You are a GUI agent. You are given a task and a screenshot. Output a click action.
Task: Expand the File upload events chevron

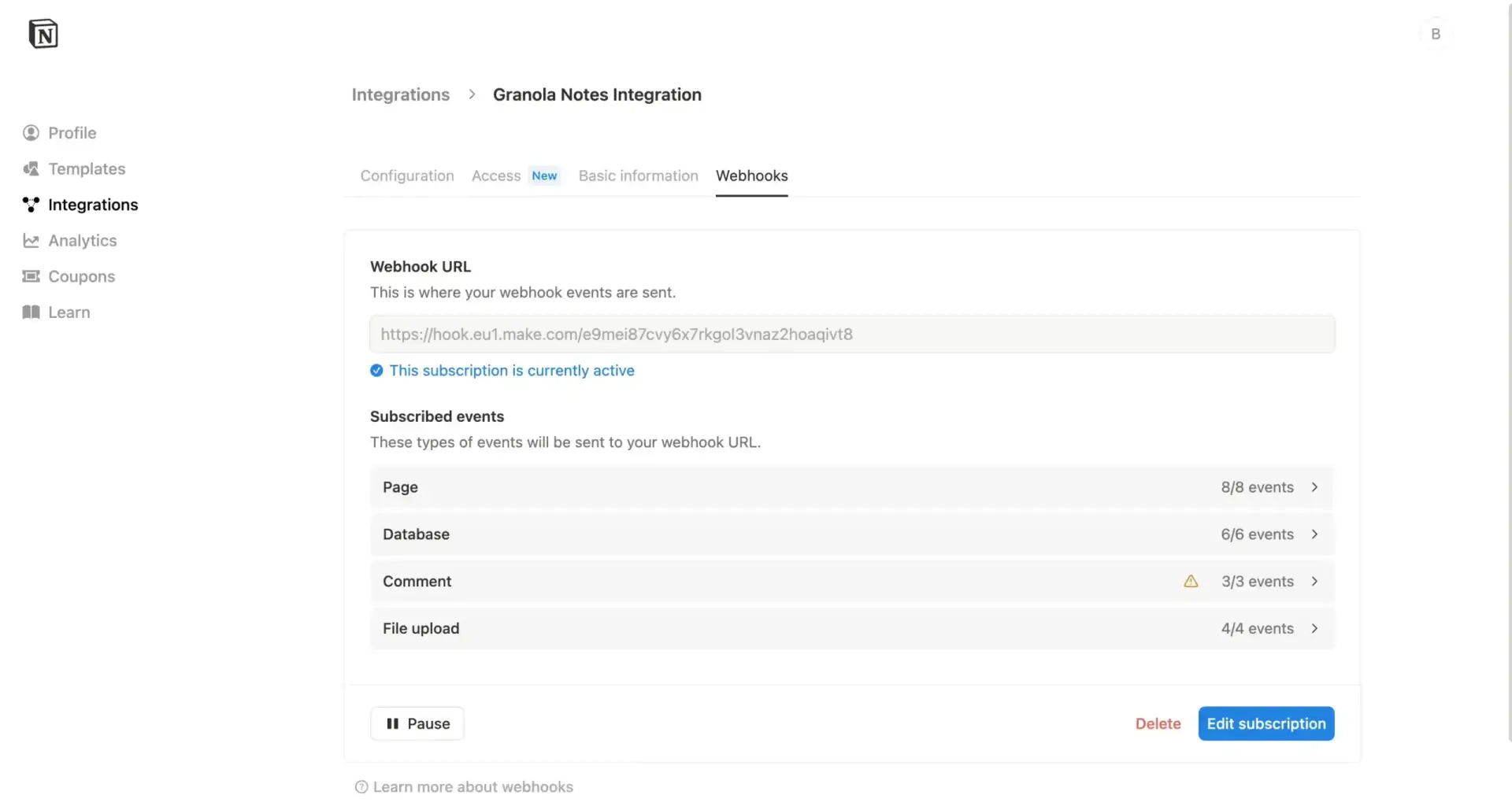pos(1314,629)
